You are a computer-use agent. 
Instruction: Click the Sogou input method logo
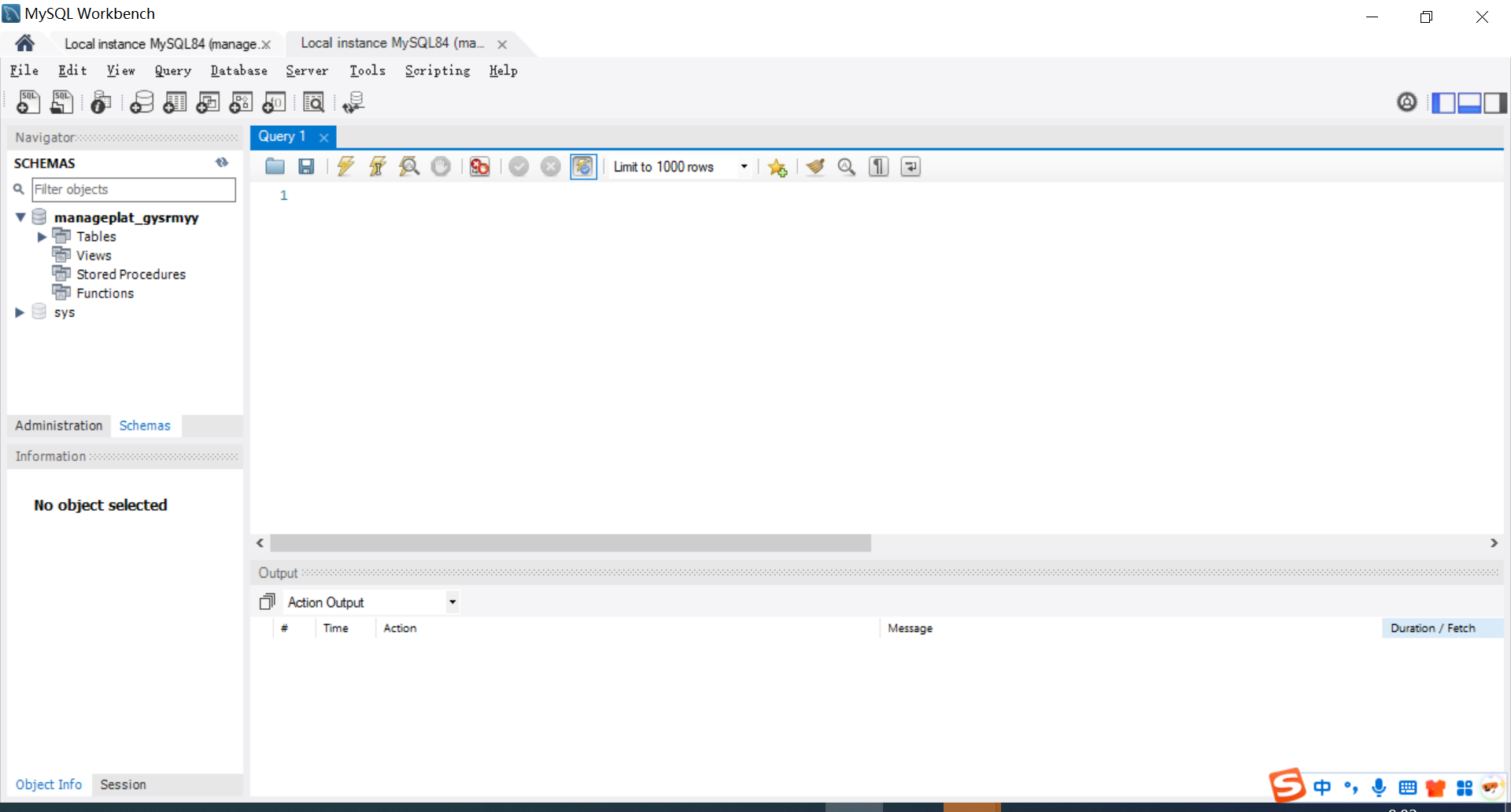click(1287, 785)
